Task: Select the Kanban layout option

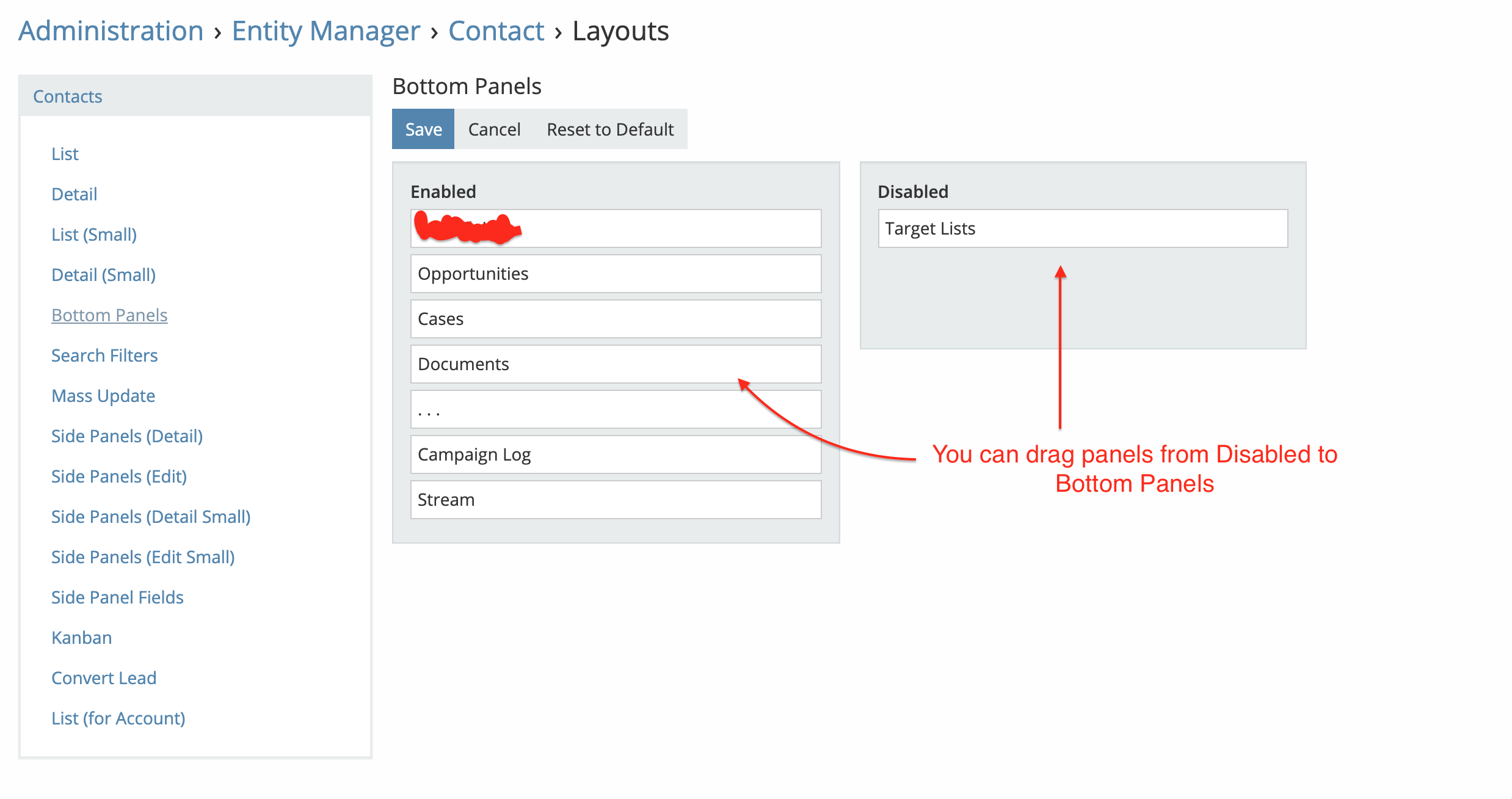Action: [81, 638]
